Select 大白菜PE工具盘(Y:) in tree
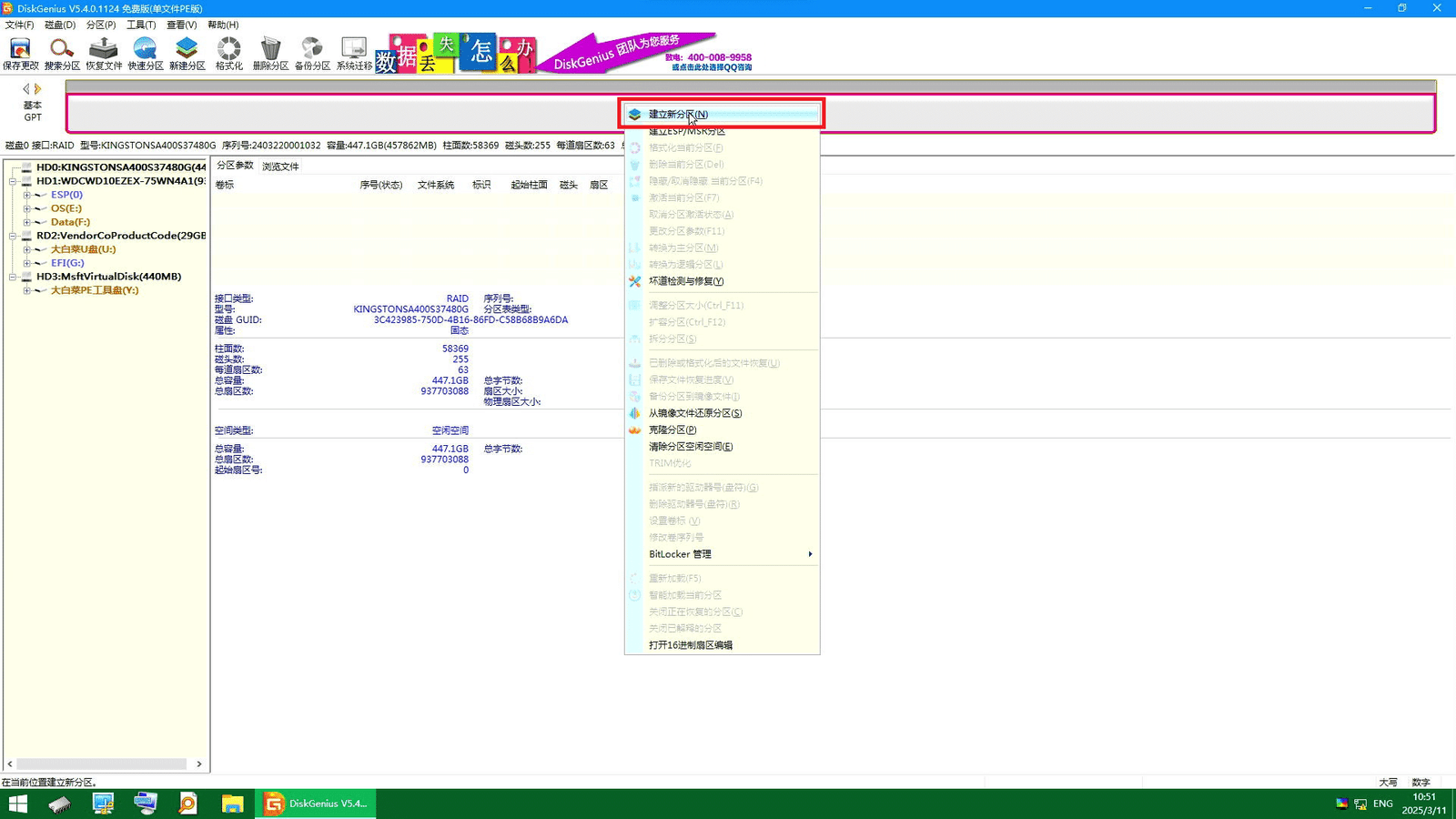Image resolution: width=1456 pixels, height=819 pixels. point(95,290)
